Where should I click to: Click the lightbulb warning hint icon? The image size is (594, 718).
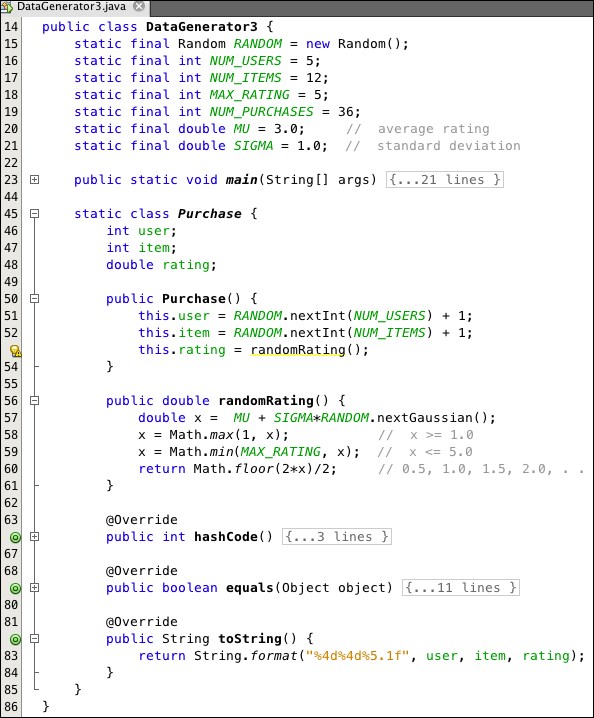coord(15,351)
